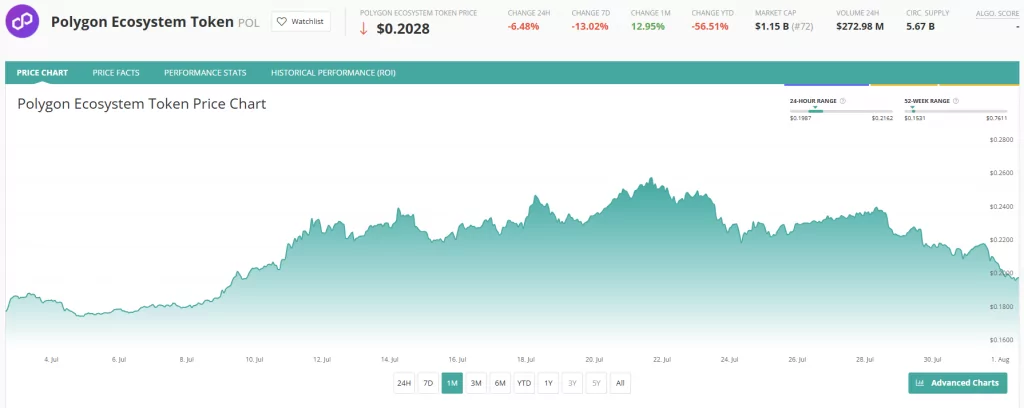Click the 52-week range help icon
This screenshot has height=408, width=1024.
[x=958, y=101]
